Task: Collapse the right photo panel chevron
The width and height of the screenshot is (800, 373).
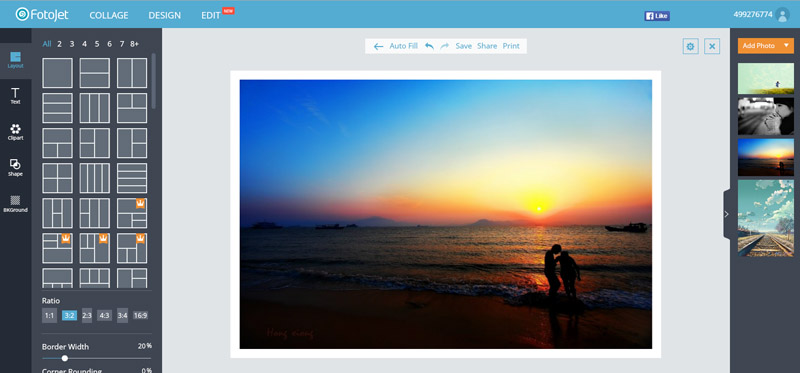Action: (727, 214)
